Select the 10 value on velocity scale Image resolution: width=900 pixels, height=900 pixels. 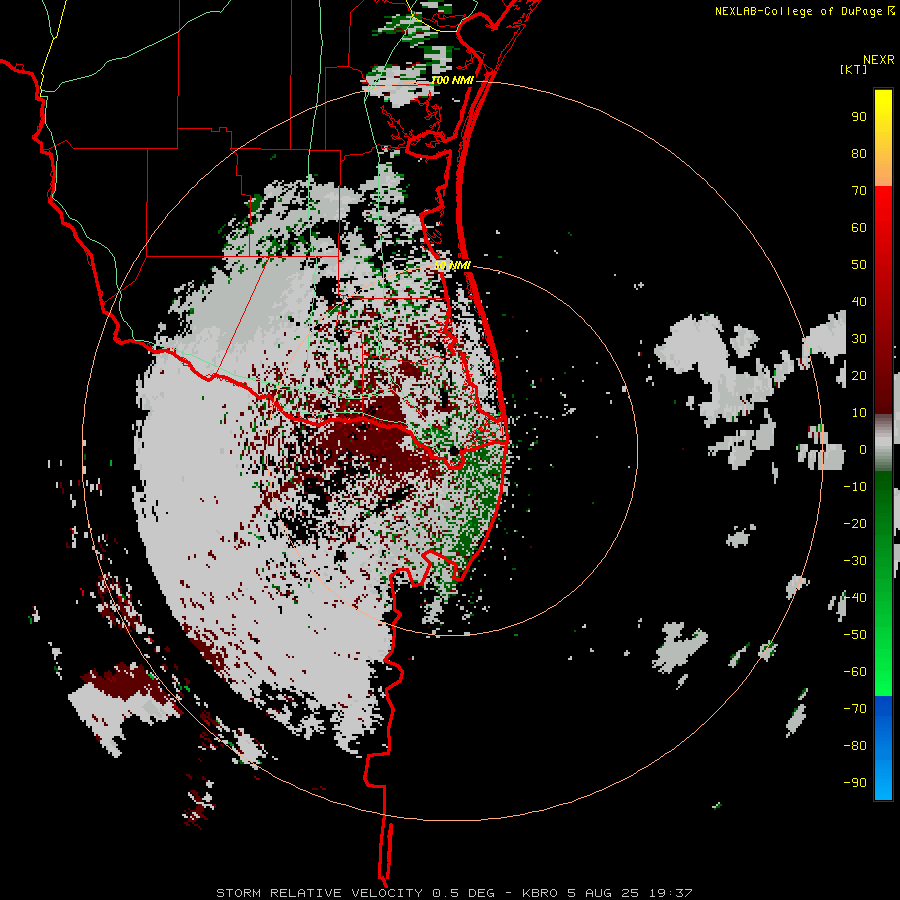pos(859,413)
